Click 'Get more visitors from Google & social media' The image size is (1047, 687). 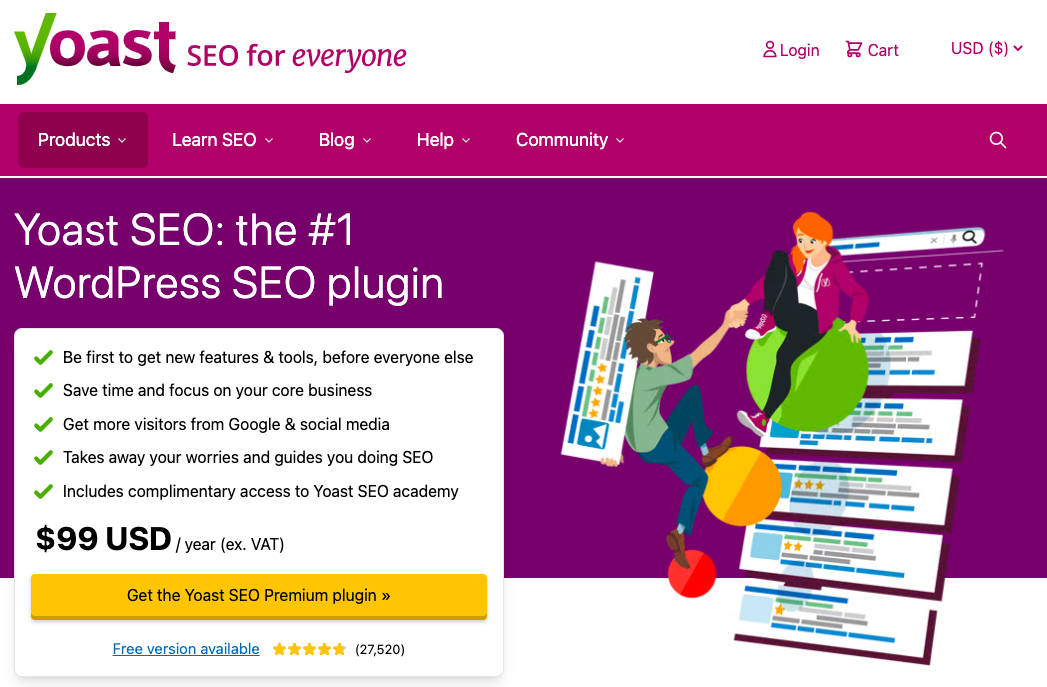pyautogui.click(x=226, y=425)
